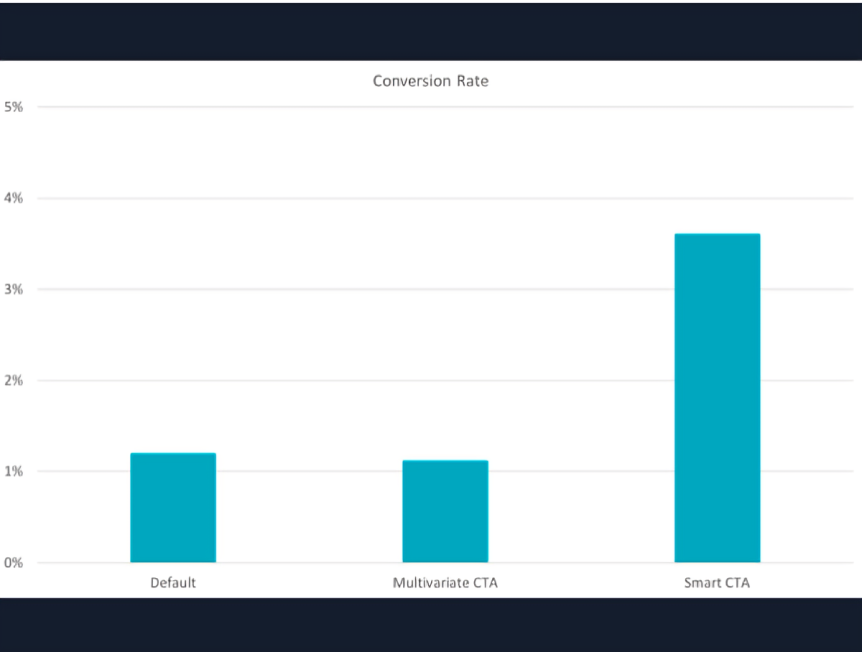The width and height of the screenshot is (862, 652).
Task: Click the tall Smart CTA bar
Action: tap(717, 398)
